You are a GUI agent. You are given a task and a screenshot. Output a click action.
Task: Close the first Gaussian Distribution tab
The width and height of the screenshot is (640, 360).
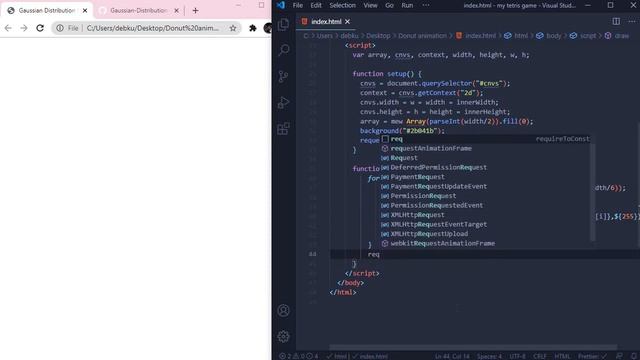coord(85,11)
